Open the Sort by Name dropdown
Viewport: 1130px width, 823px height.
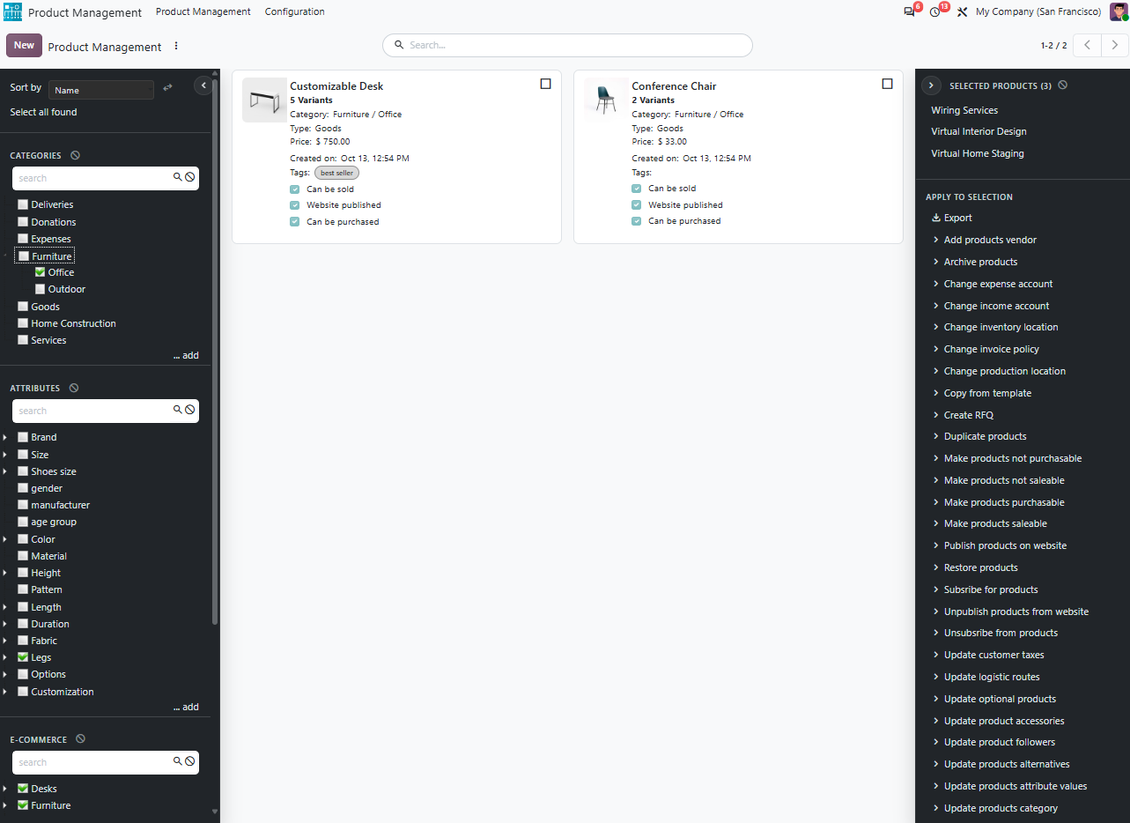[x=102, y=89]
